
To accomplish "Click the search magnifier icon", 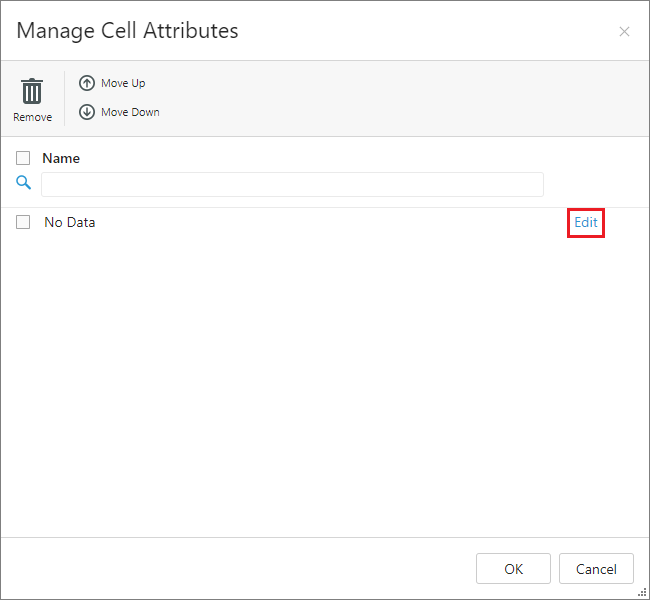I will (x=23, y=182).
